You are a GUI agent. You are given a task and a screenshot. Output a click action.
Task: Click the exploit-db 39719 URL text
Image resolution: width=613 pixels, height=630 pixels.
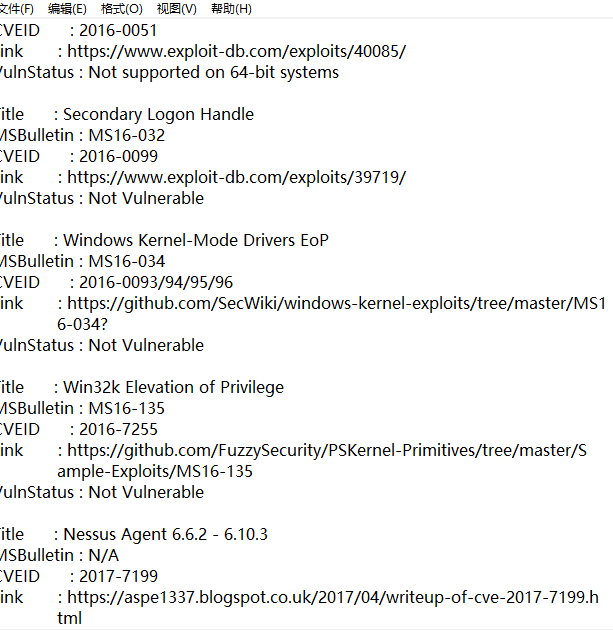236,177
